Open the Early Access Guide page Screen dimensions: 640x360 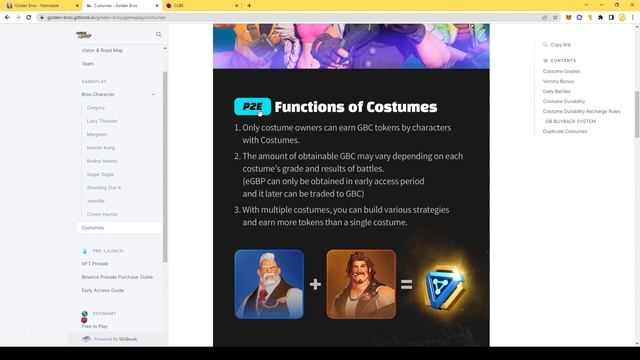[x=103, y=290]
